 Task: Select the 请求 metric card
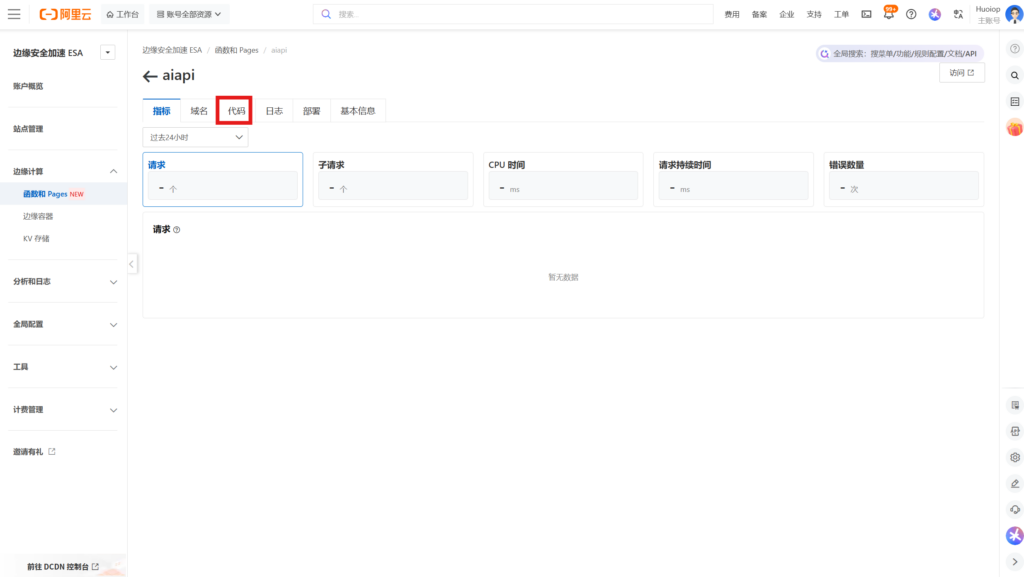(x=223, y=179)
